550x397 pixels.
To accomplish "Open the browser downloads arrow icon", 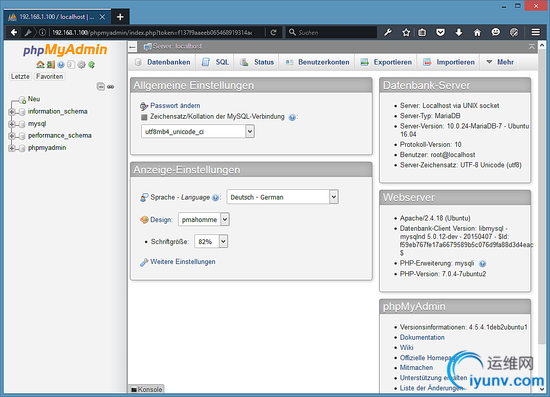I will coord(459,33).
